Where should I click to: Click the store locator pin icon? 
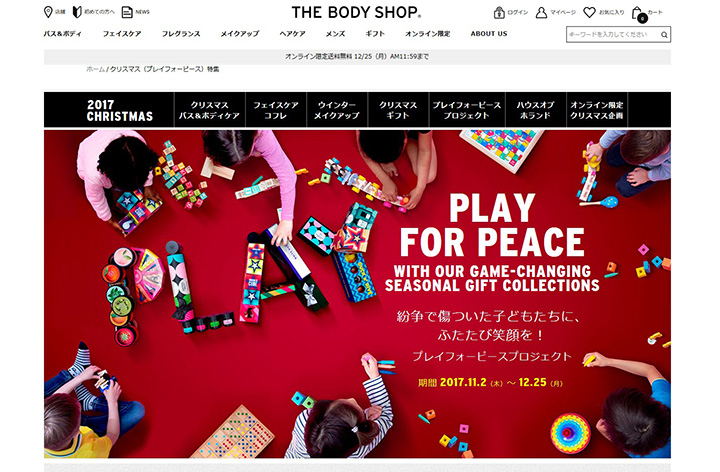point(48,12)
